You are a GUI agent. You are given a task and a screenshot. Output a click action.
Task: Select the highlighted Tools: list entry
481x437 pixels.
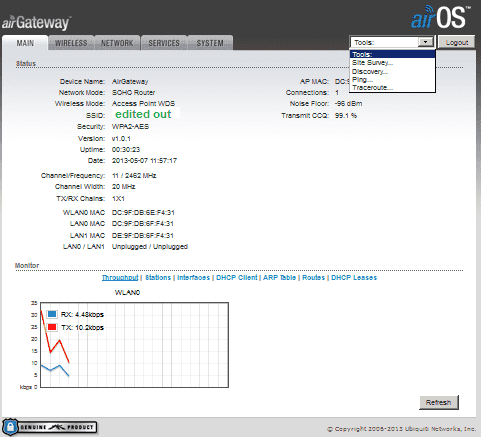click(x=392, y=54)
